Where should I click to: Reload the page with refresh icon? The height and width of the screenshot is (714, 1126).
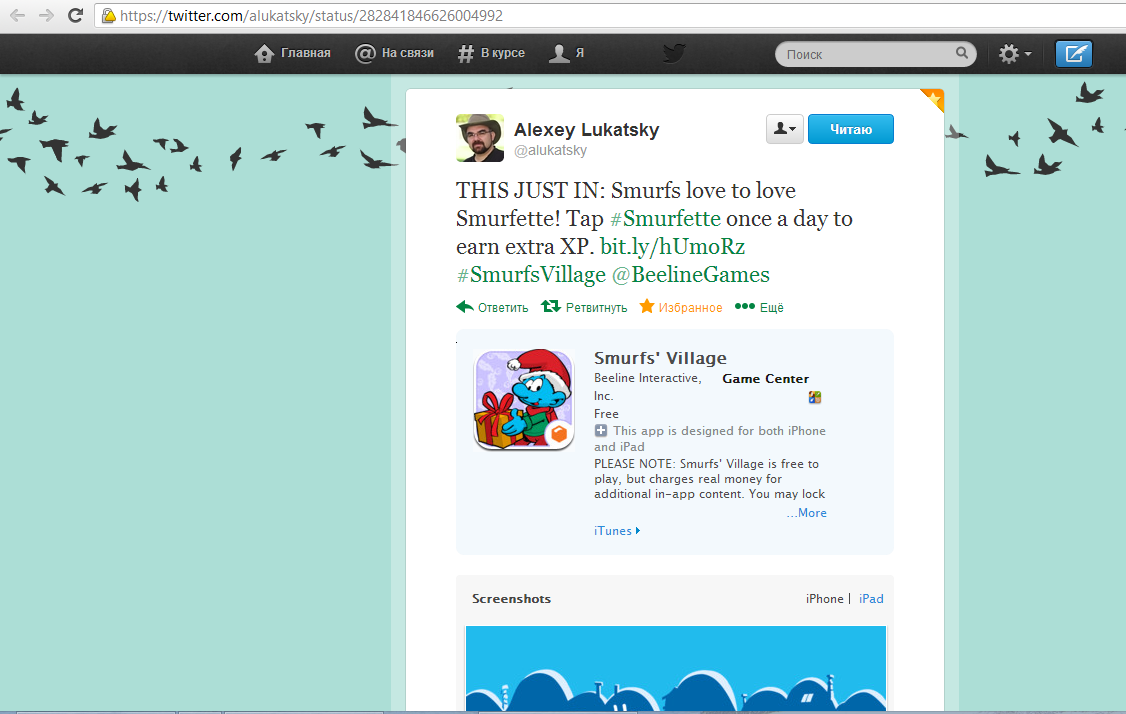pos(75,15)
